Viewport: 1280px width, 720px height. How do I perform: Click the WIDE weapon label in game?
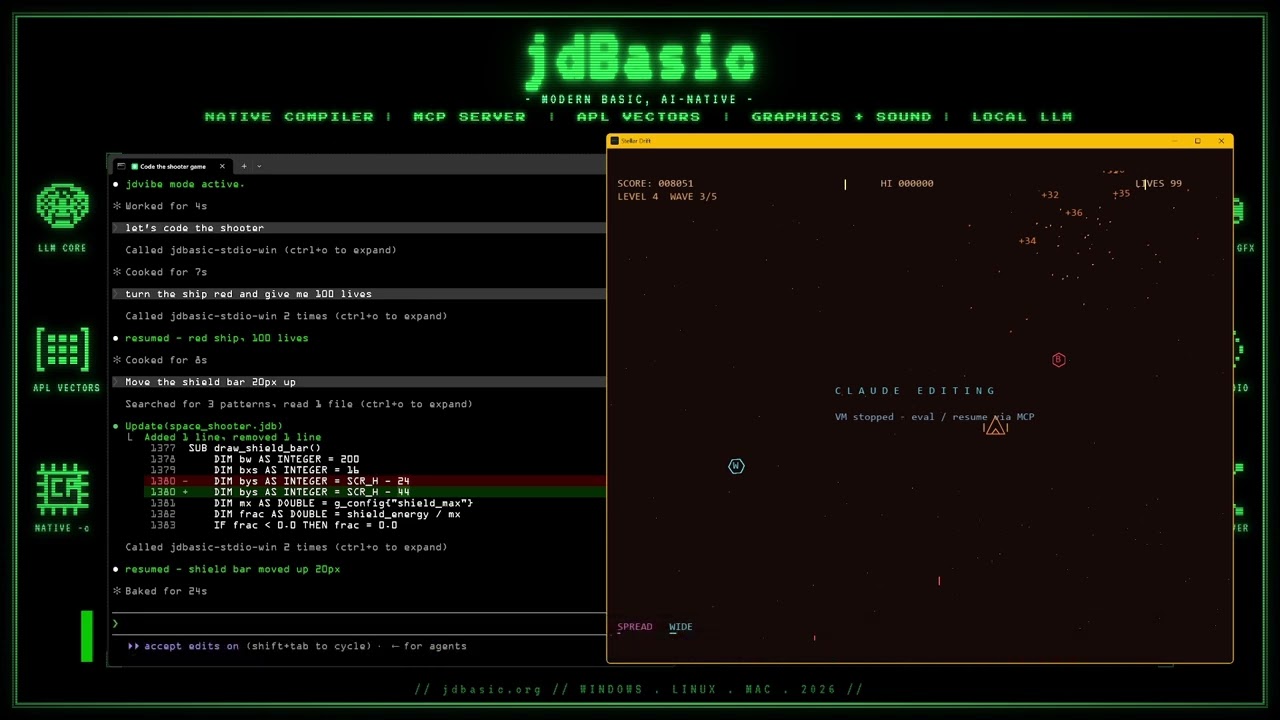pyautogui.click(x=680, y=627)
